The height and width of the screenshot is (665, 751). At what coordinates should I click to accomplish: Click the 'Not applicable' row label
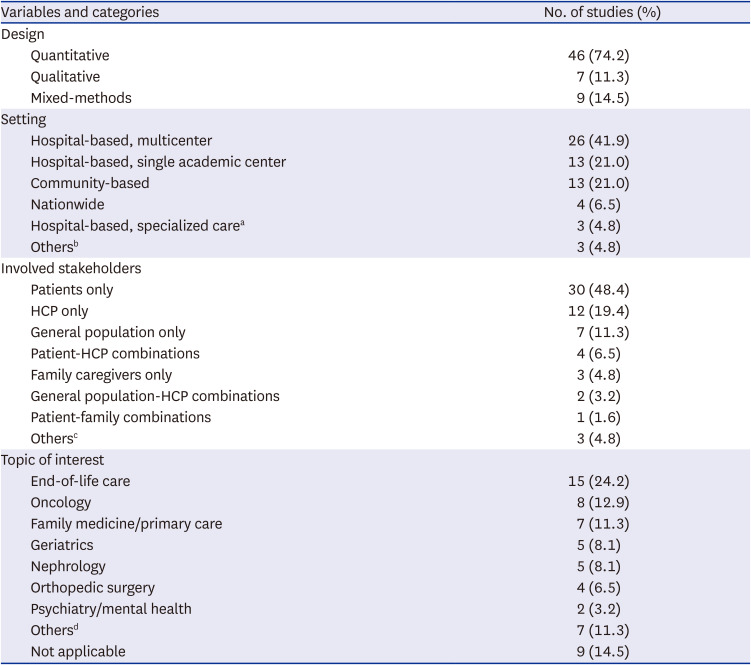coord(78,651)
